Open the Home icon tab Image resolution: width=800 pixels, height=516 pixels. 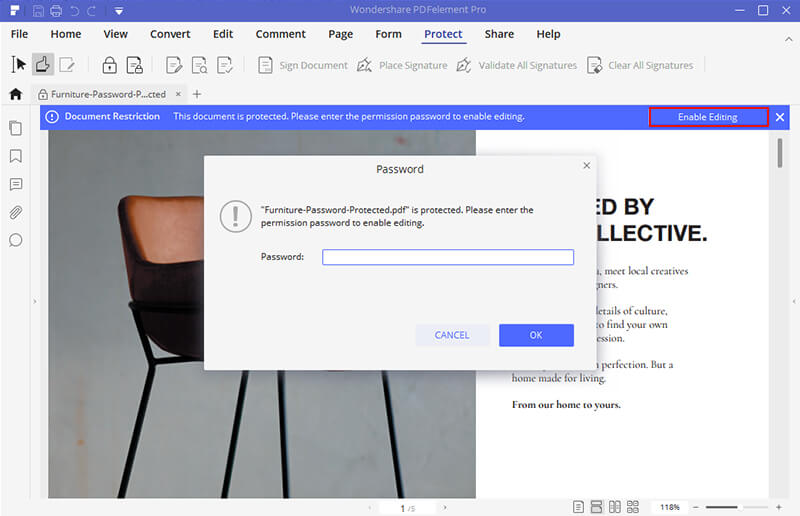15,94
